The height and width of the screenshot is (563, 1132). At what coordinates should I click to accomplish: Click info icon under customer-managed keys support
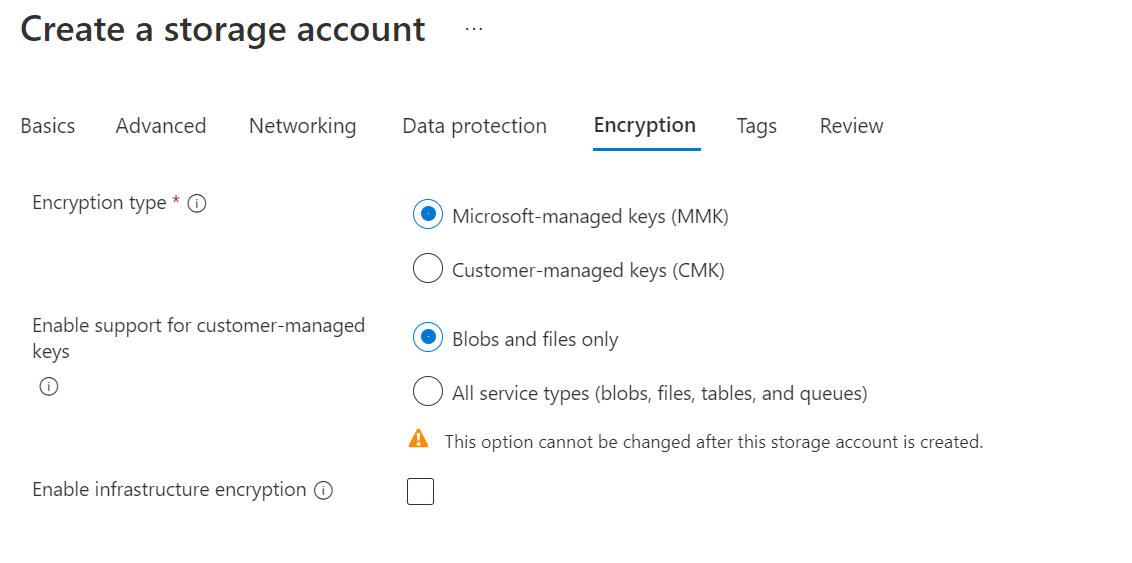coord(48,387)
